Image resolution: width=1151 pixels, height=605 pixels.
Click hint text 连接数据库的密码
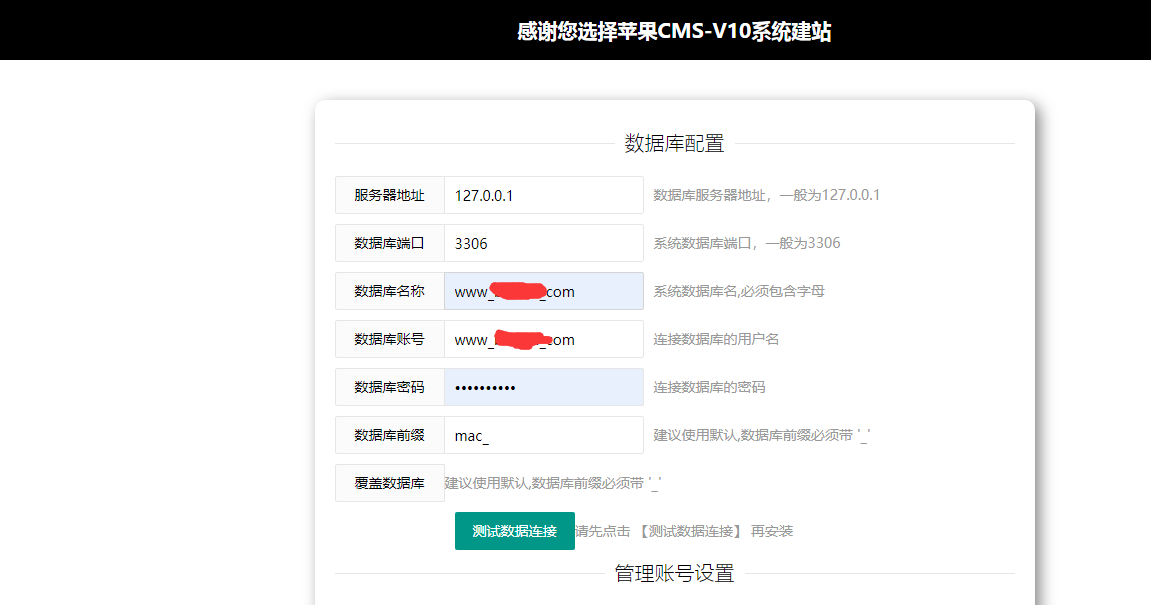tap(709, 387)
